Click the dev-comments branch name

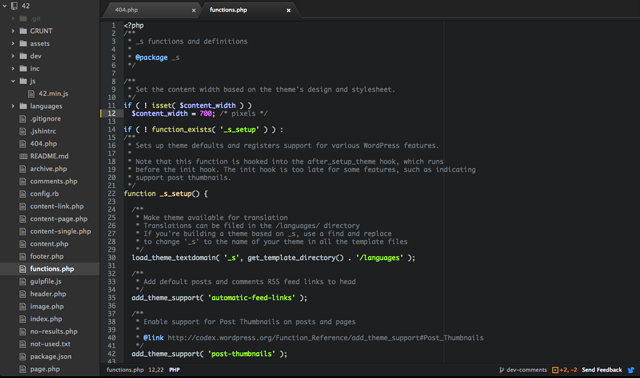pos(527,370)
